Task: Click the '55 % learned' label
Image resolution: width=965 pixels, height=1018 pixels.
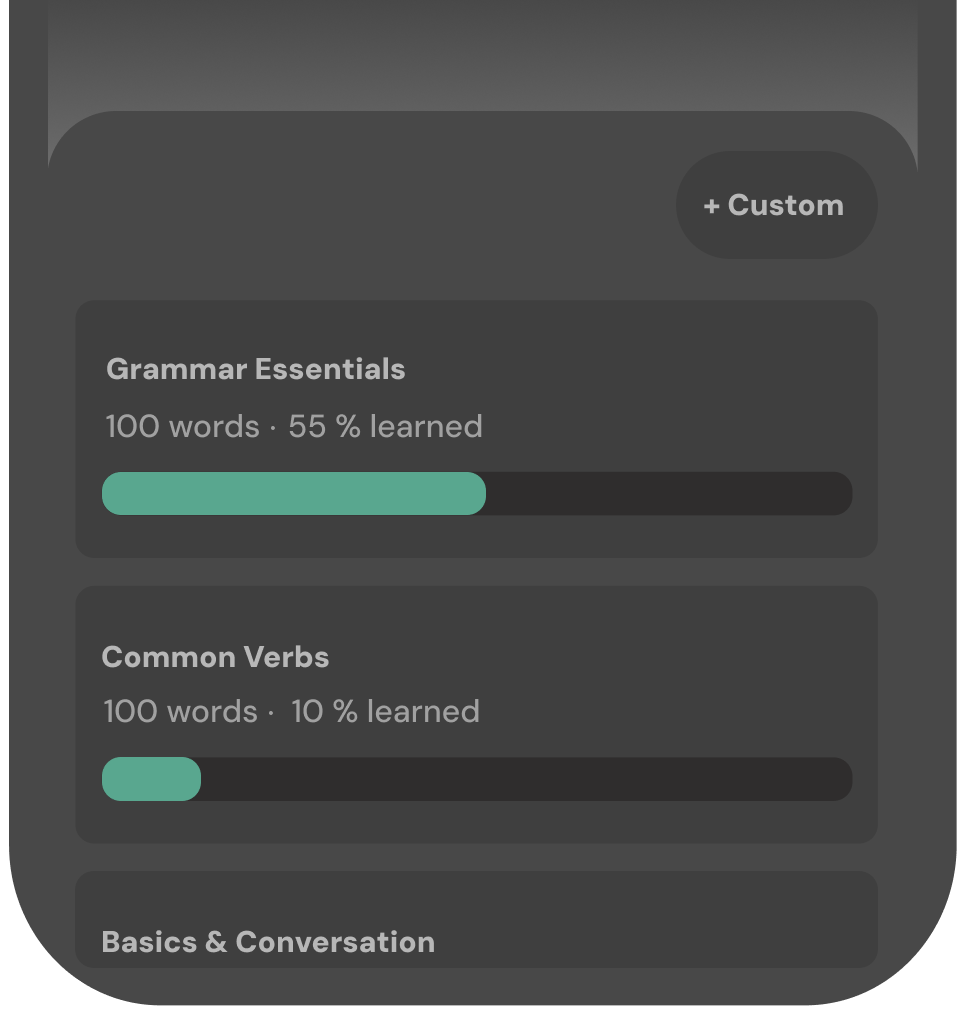Action: pyautogui.click(x=385, y=426)
